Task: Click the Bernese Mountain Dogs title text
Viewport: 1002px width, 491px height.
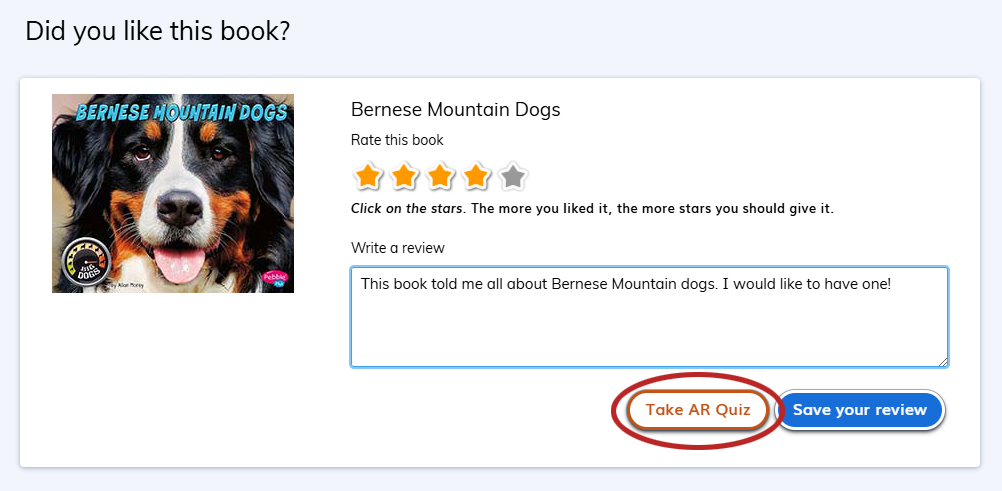Action: point(455,110)
